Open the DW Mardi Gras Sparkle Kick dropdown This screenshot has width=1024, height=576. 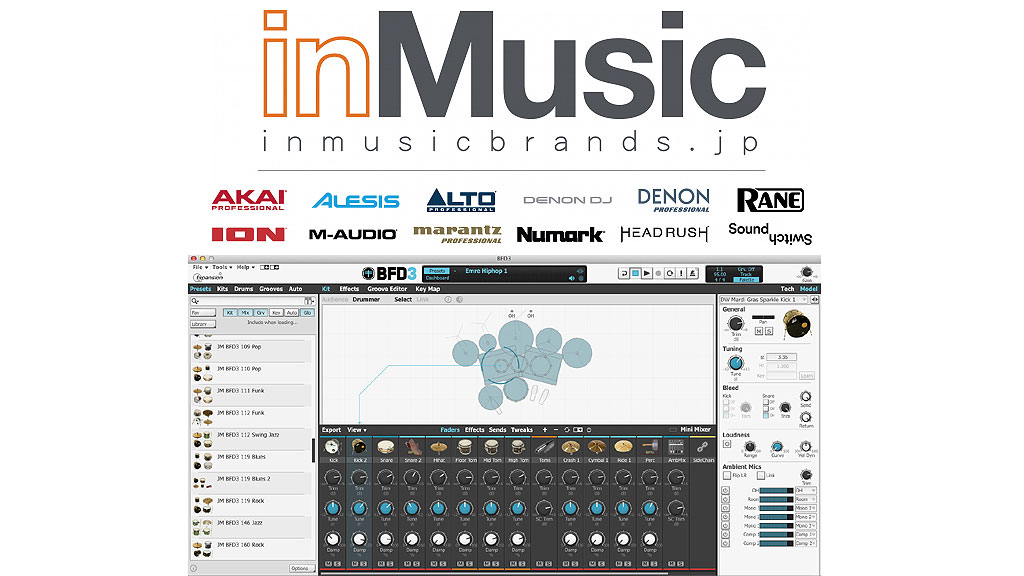click(x=764, y=300)
